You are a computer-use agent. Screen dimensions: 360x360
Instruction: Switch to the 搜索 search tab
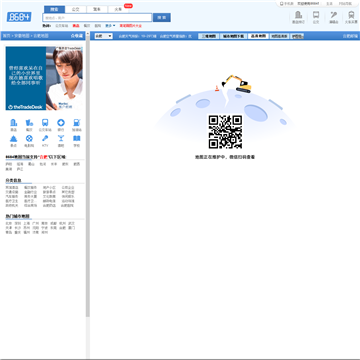click(54, 9)
